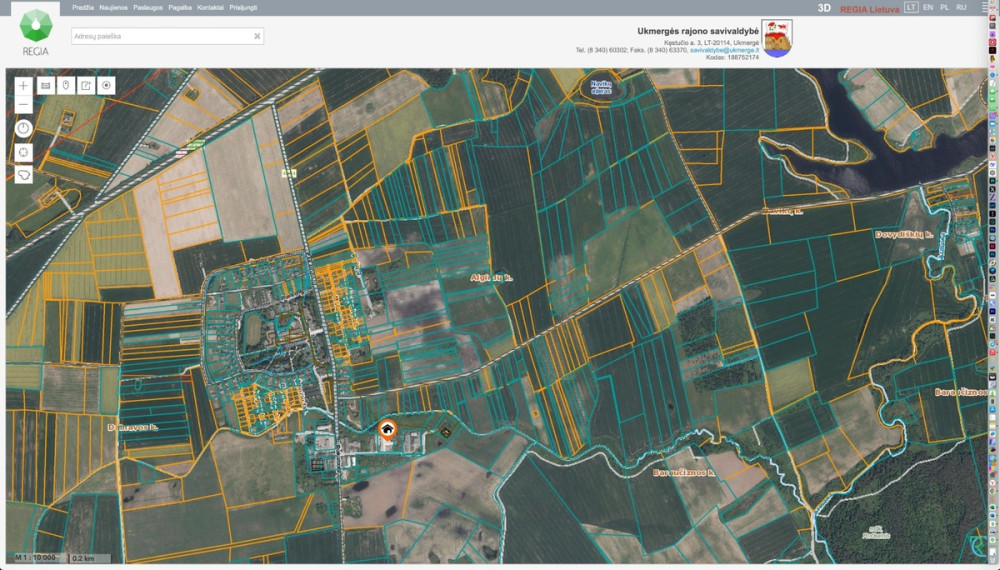Select the LT language option
Viewport: 1000px width, 570px height.
911,8
